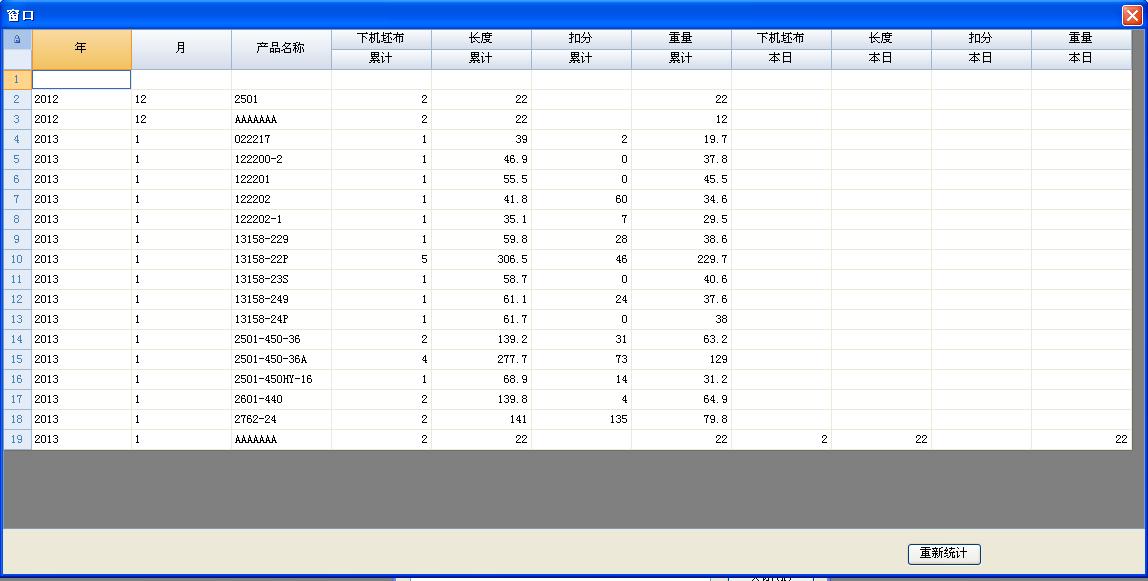Select row header number 10
Viewport: 1148px width, 581px height.
point(17,259)
